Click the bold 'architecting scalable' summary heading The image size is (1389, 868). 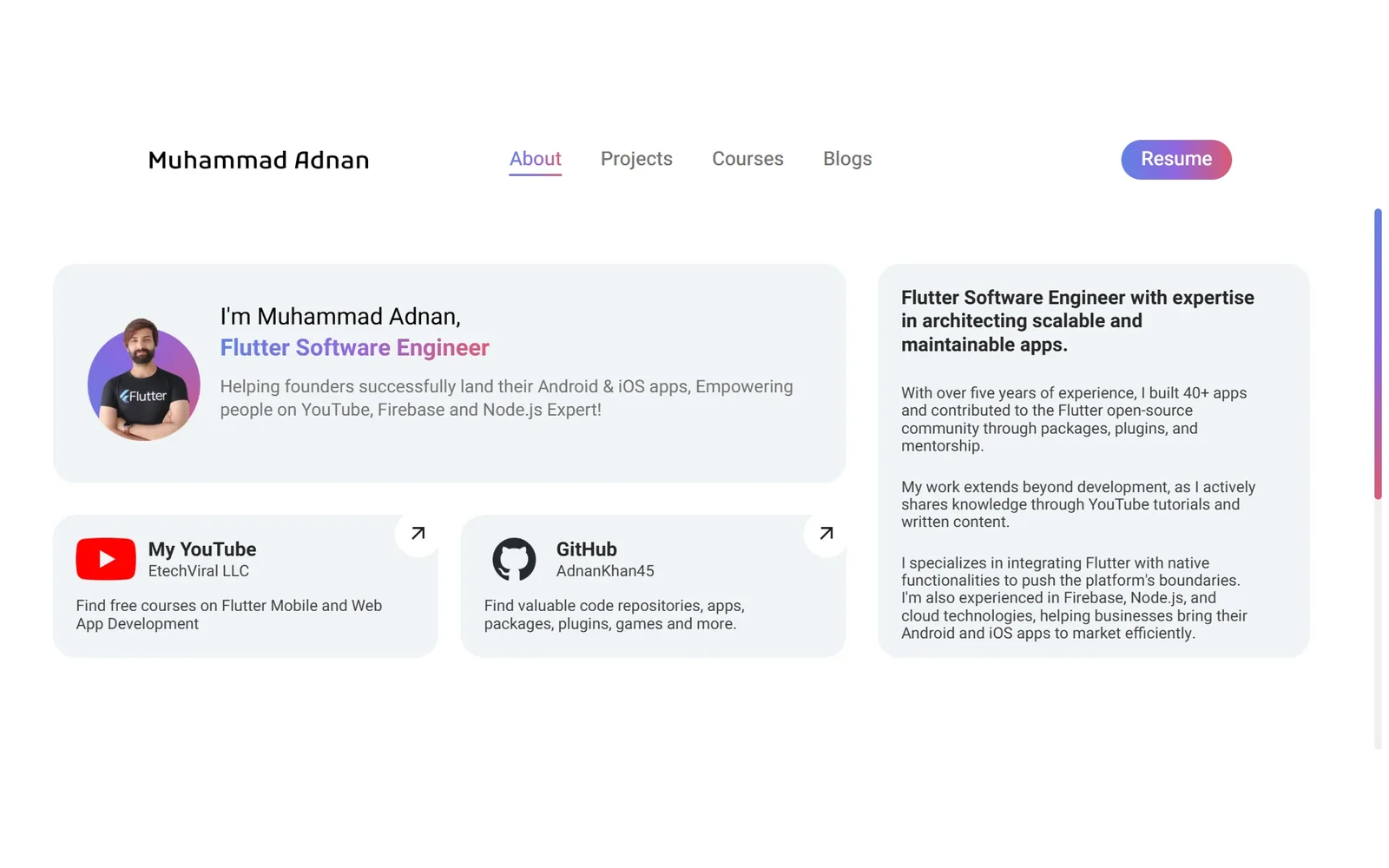[1077, 321]
